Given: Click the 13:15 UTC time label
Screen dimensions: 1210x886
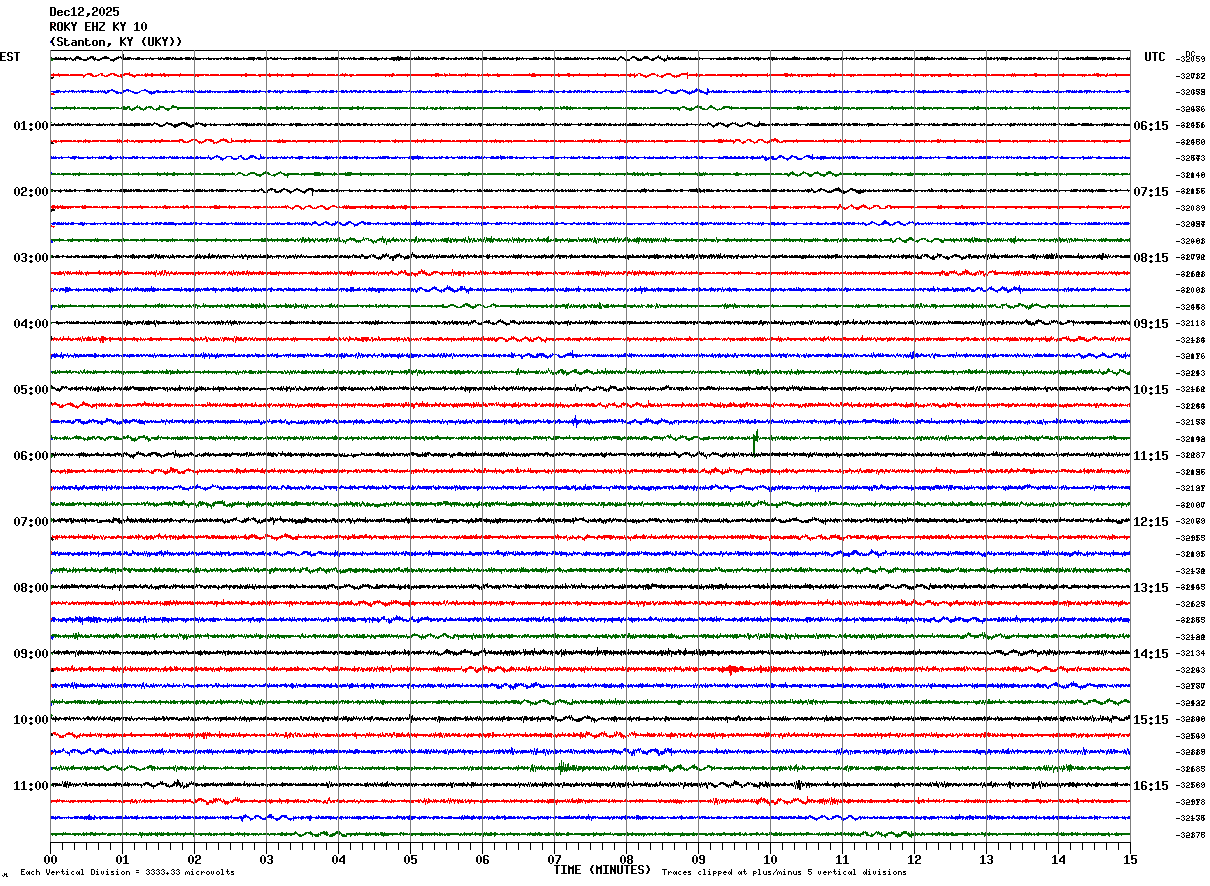Looking at the screenshot, I should (1150, 588).
